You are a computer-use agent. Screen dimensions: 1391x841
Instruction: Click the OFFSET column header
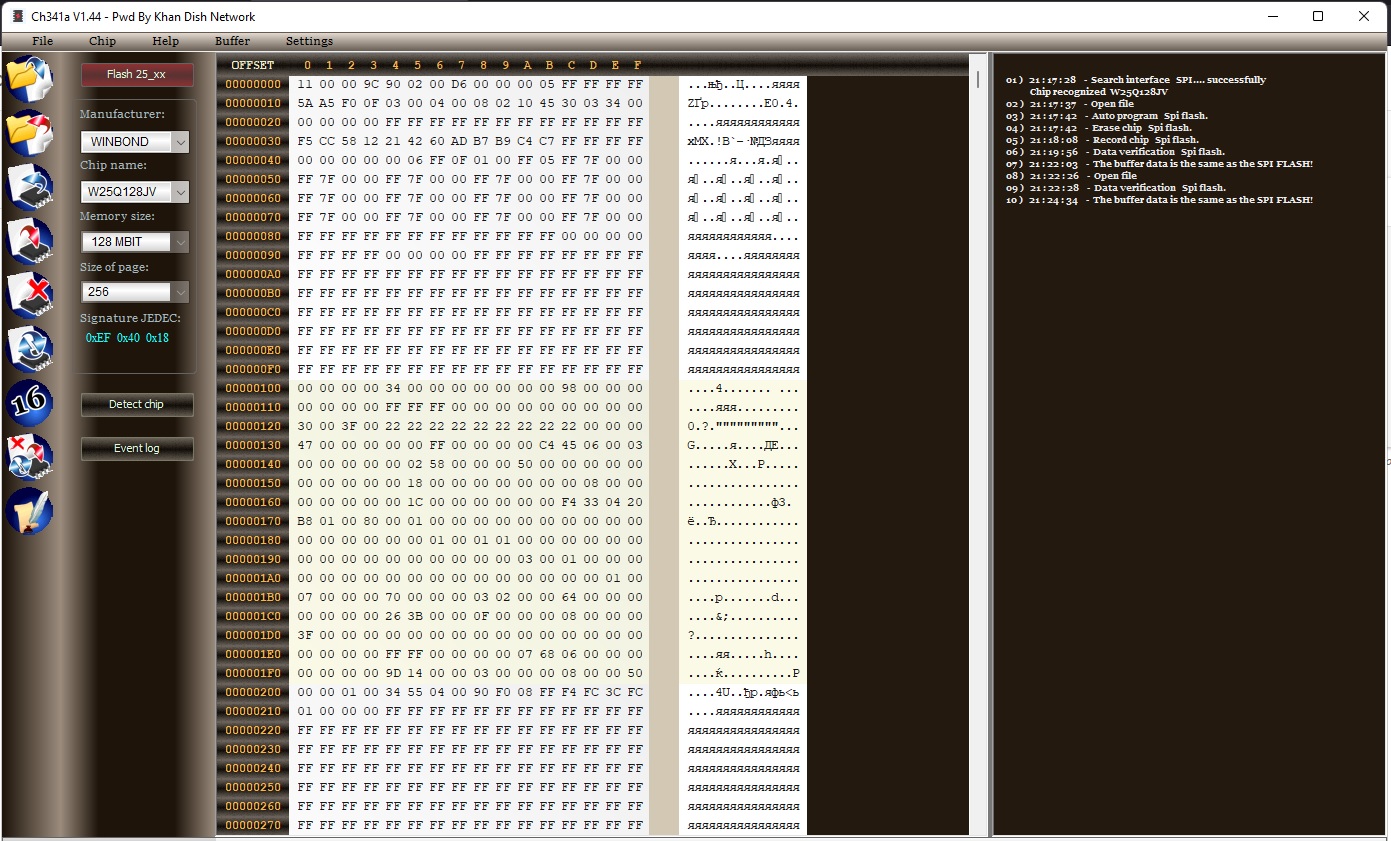tap(252, 65)
